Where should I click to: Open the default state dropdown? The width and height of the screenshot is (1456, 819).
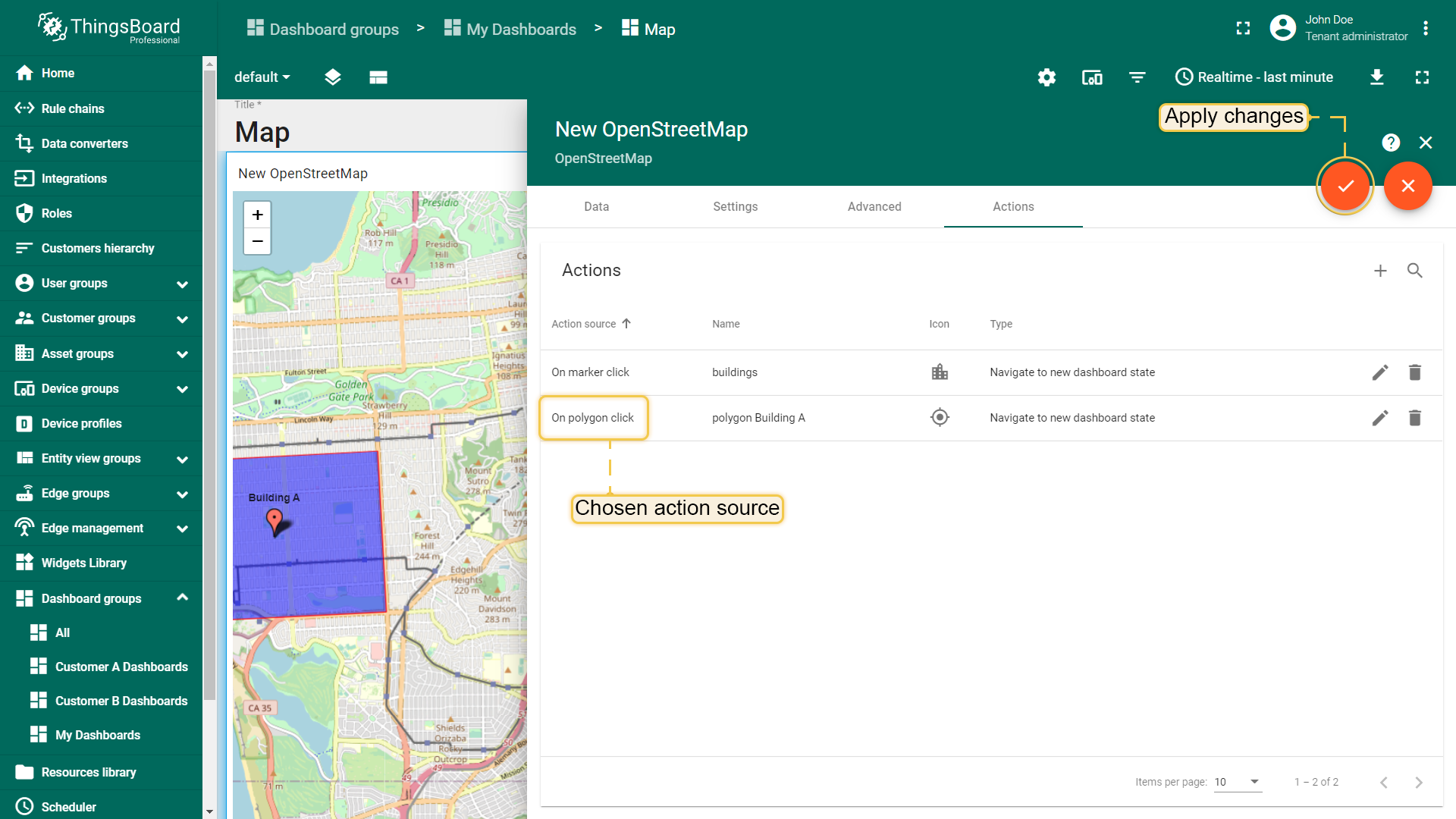(x=262, y=77)
